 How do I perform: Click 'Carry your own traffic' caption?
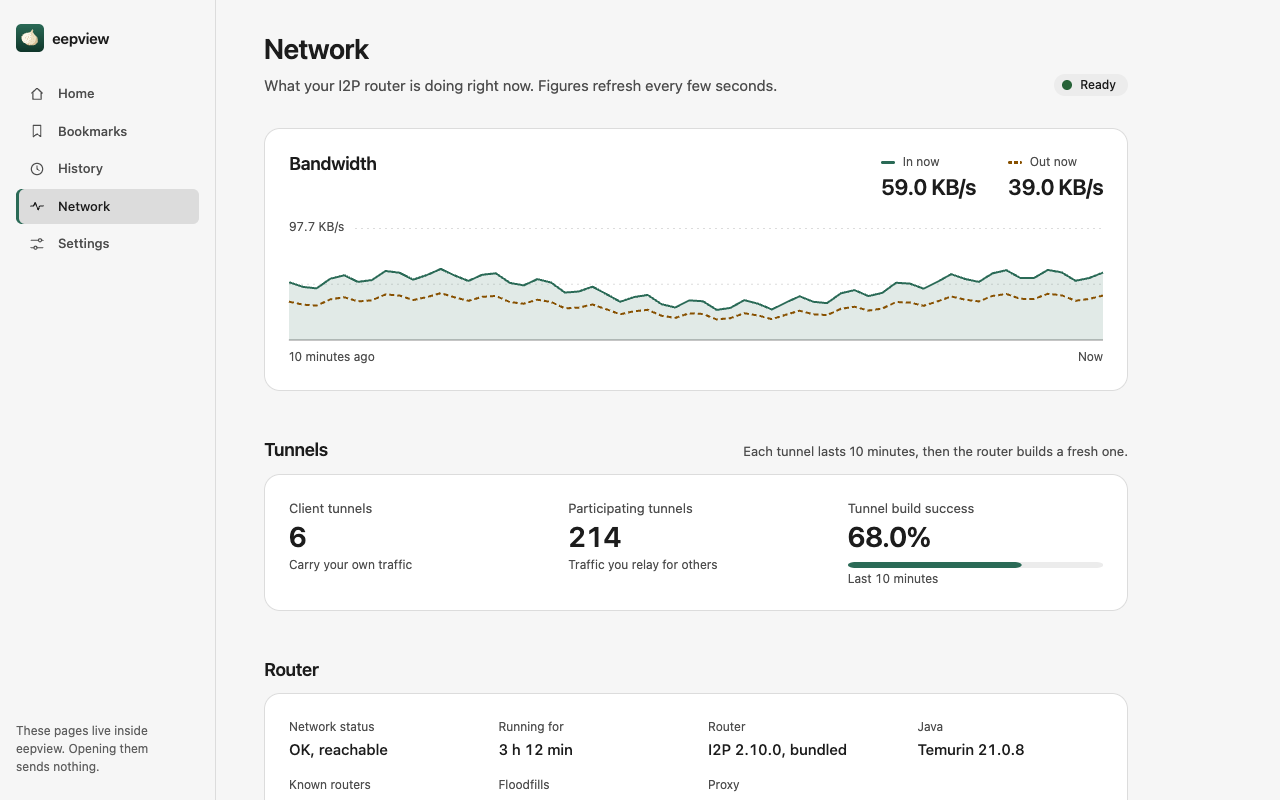tap(351, 565)
